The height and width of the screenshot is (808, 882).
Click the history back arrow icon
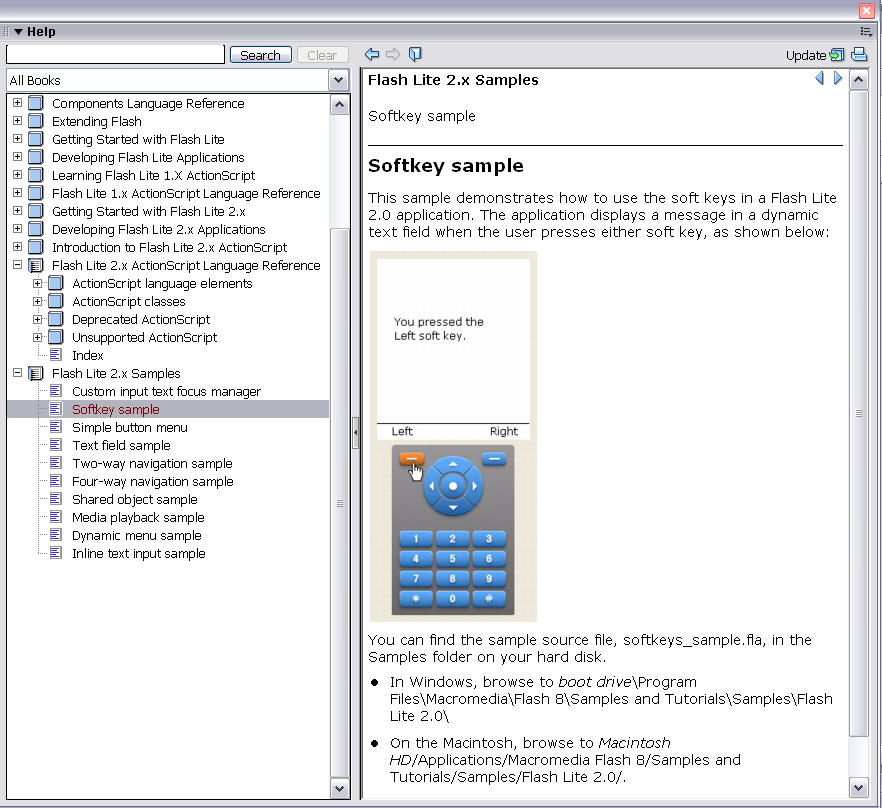pyautogui.click(x=372, y=55)
